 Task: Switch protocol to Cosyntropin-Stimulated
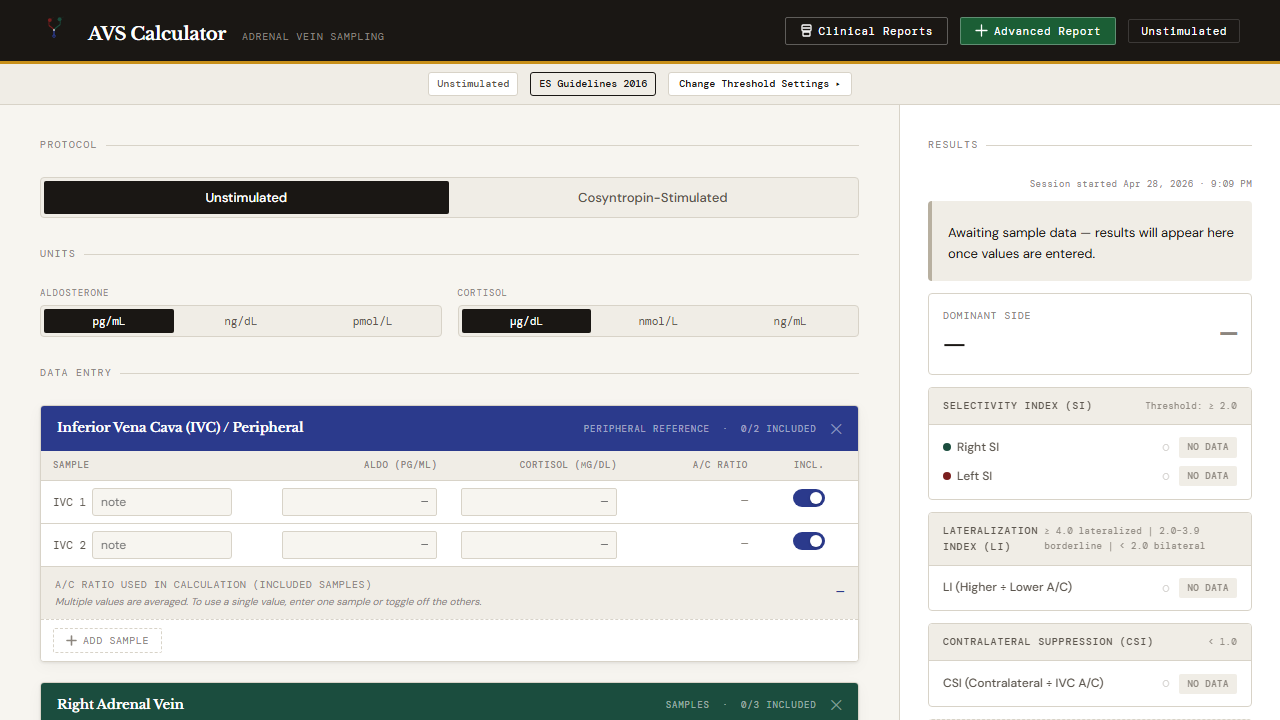coord(652,197)
